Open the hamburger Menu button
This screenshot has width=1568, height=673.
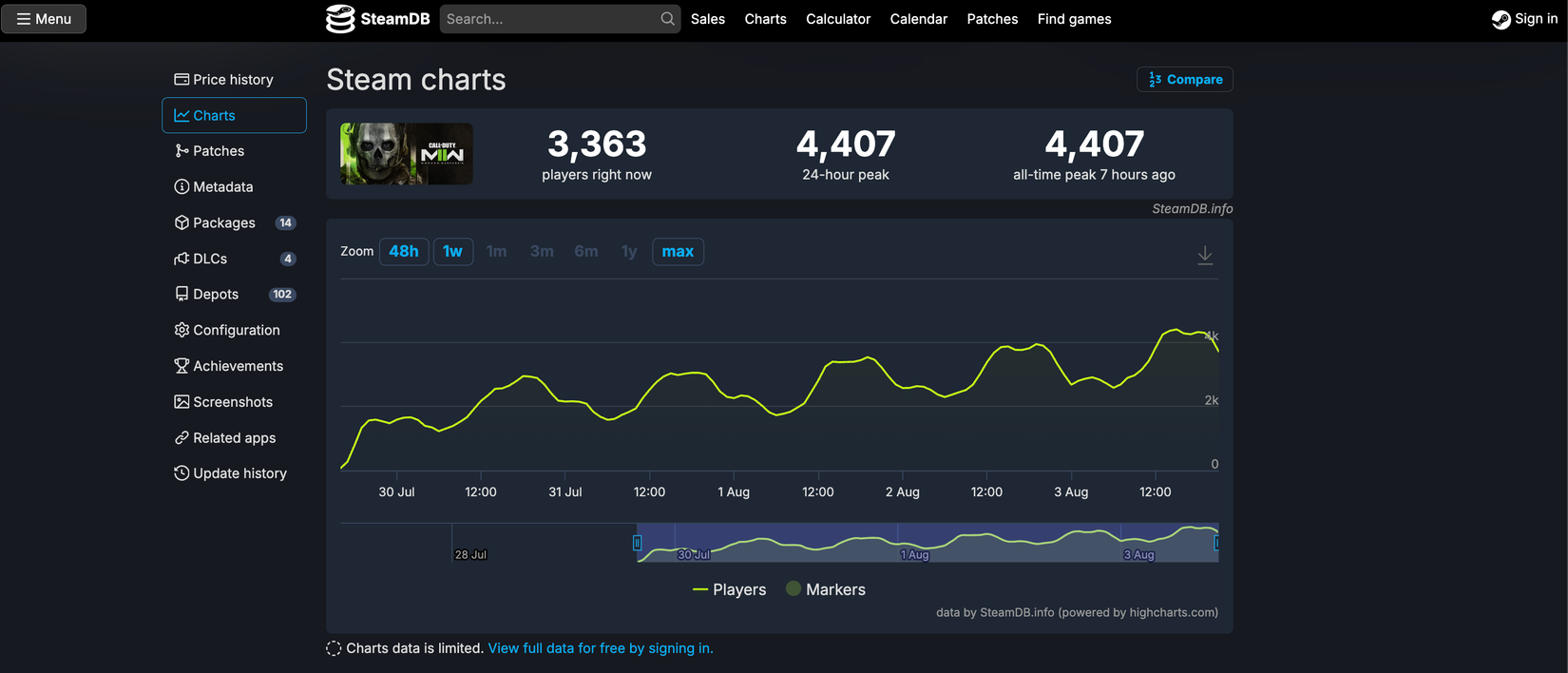[44, 19]
